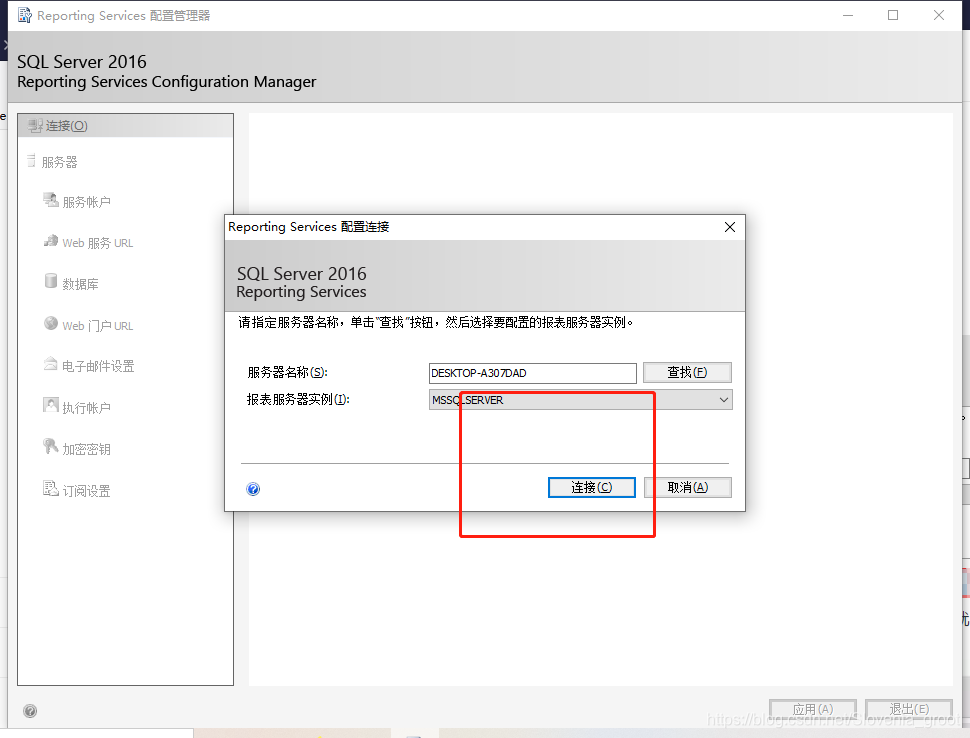Click the server name field DESKTOP-A307DAD
970x738 pixels.
(x=533, y=373)
